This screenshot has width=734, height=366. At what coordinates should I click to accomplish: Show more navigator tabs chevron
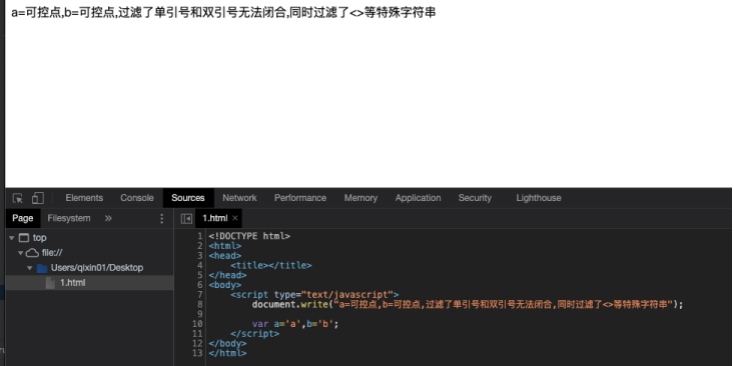108,218
